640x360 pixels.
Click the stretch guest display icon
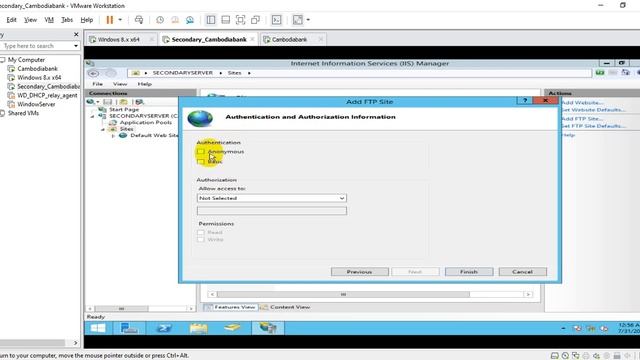298,20
